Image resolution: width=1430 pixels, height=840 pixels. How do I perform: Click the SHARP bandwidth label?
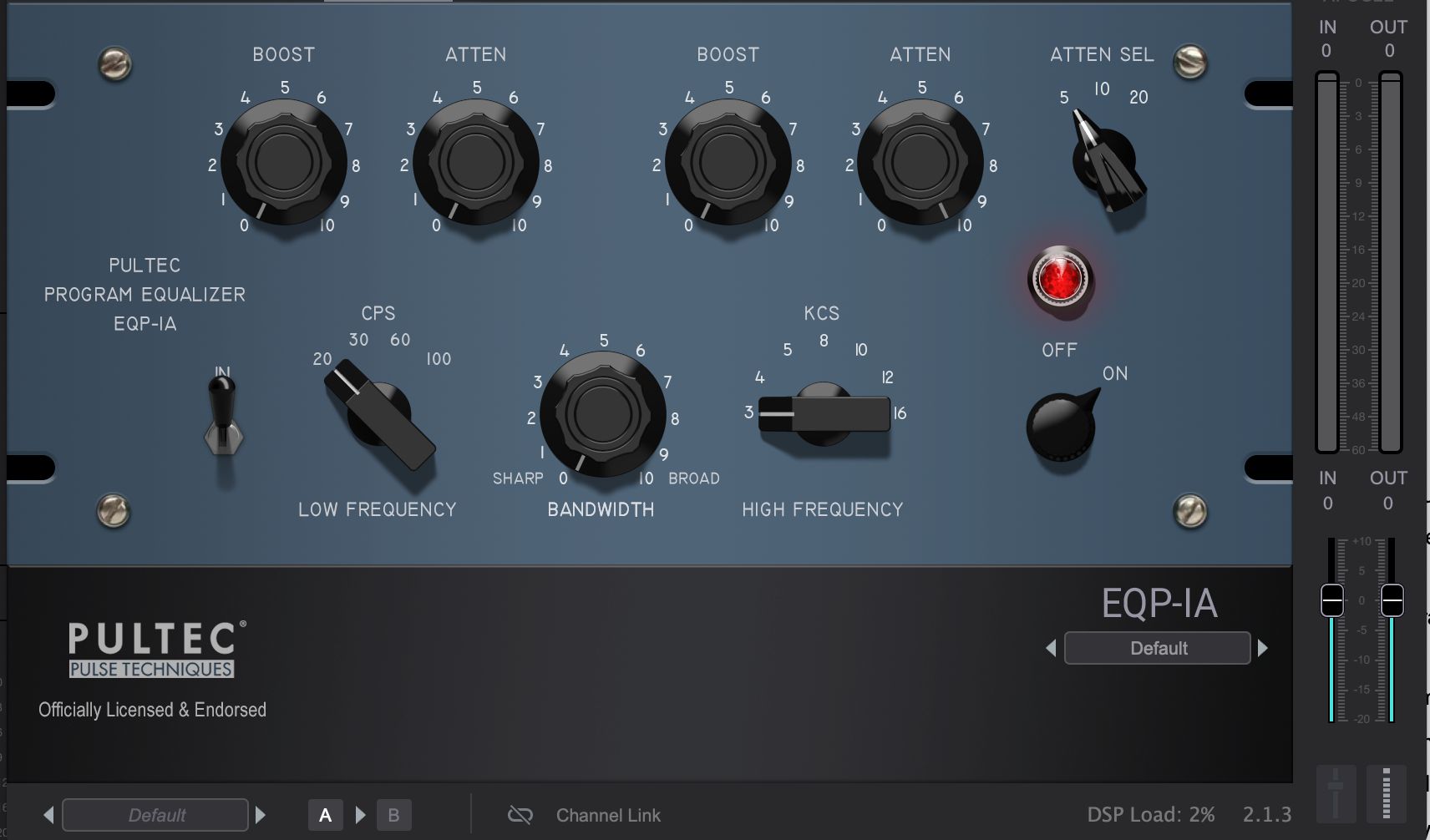click(x=518, y=478)
